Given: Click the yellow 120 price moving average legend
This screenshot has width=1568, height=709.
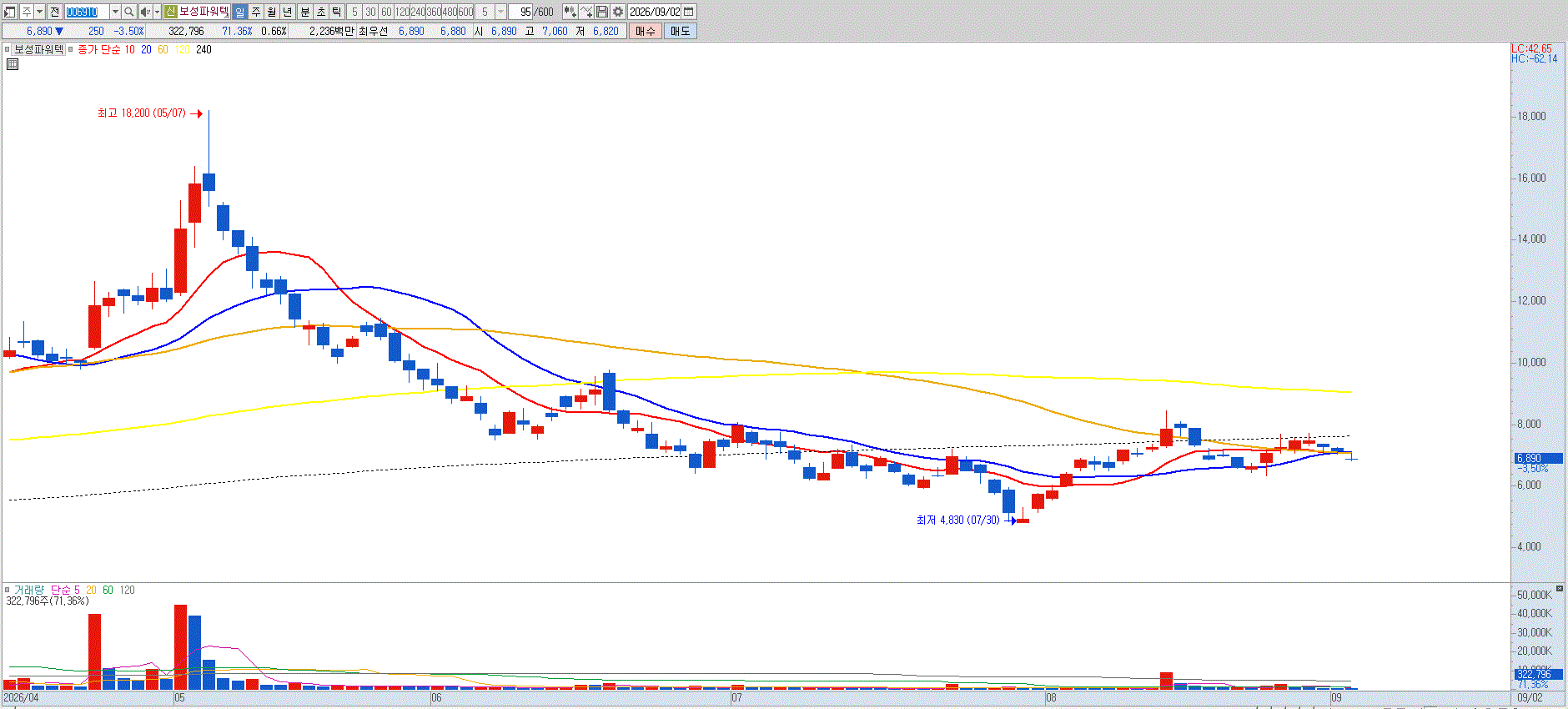Looking at the screenshot, I should tap(182, 49).
